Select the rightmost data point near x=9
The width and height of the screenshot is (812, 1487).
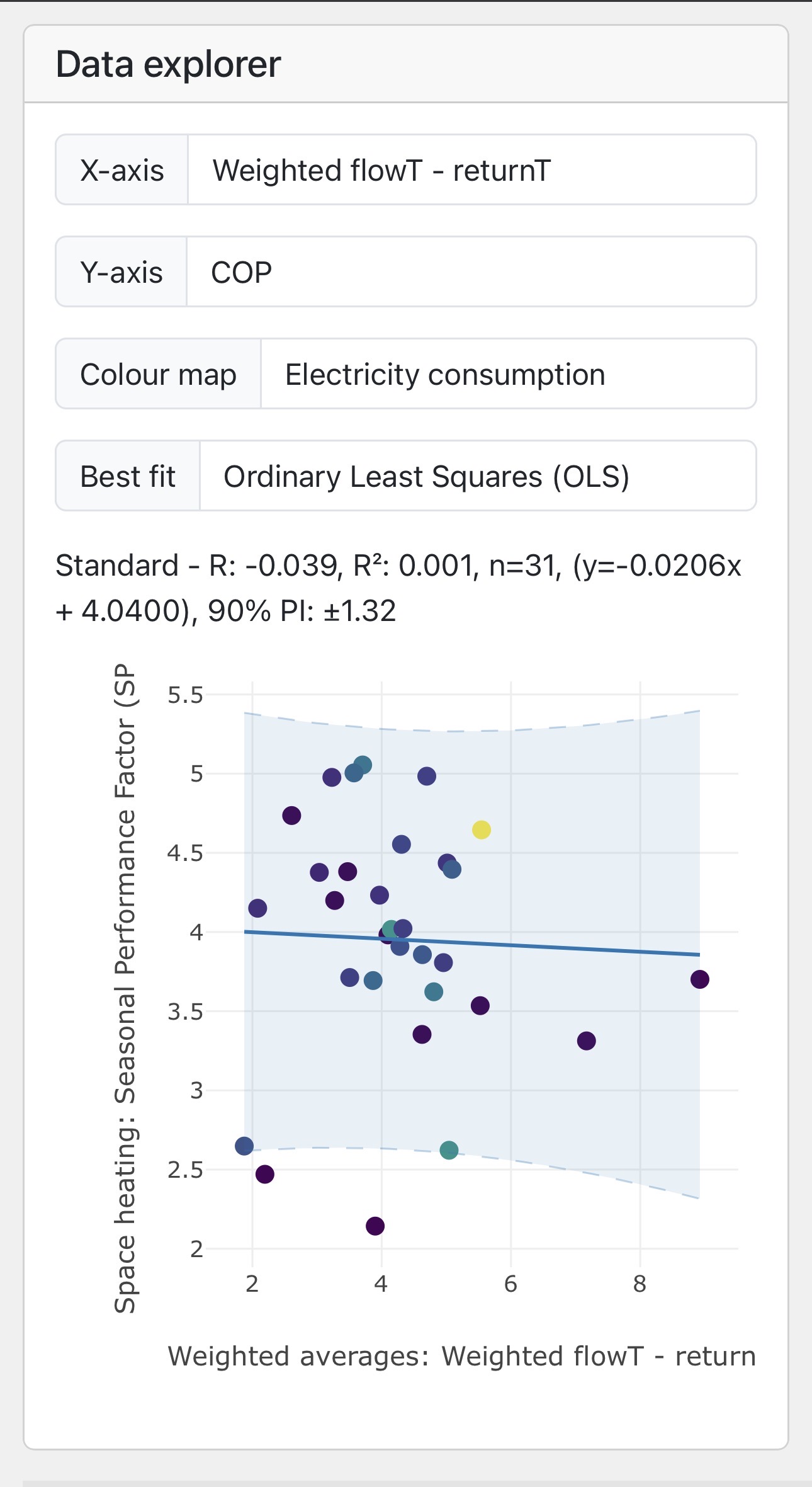click(x=699, y=979)
